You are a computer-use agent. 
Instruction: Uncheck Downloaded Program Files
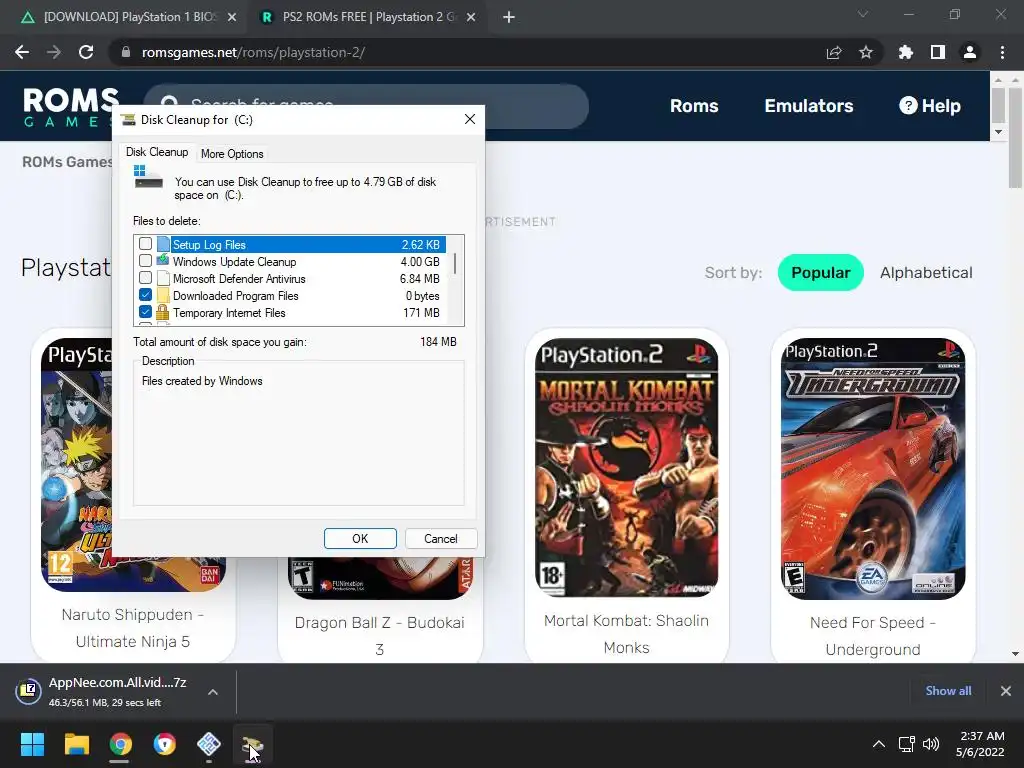(x=146, y=295)
